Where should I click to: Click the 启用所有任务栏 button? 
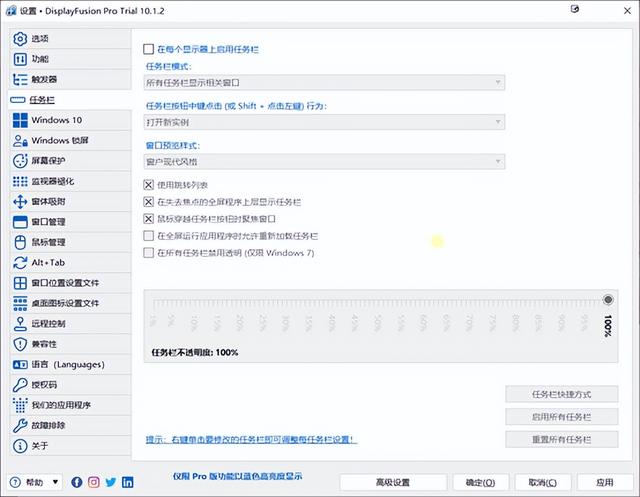pyautogui.click(x=562, y=417)
